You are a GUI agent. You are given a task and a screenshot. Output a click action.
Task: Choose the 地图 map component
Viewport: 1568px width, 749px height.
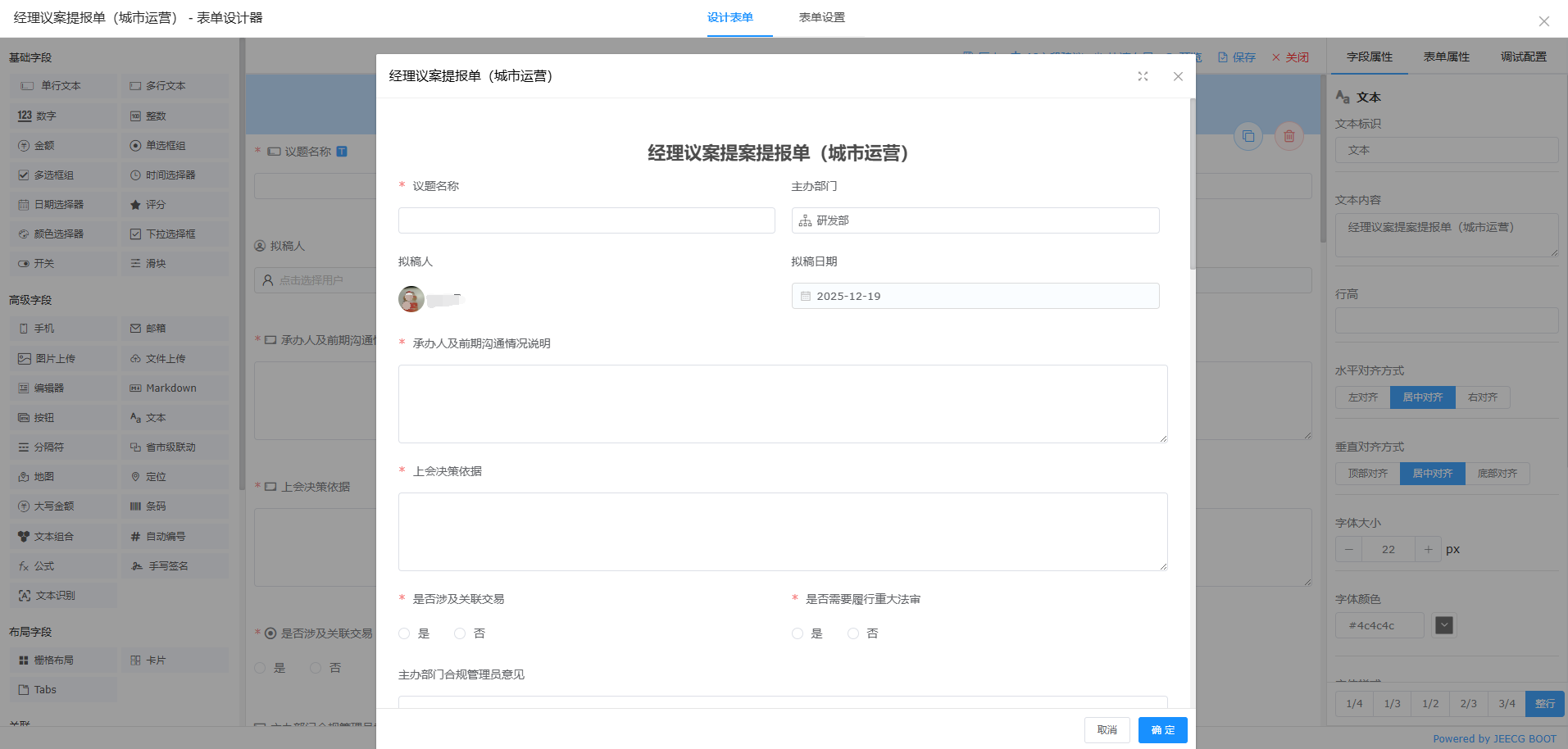(x=64, y=476)
